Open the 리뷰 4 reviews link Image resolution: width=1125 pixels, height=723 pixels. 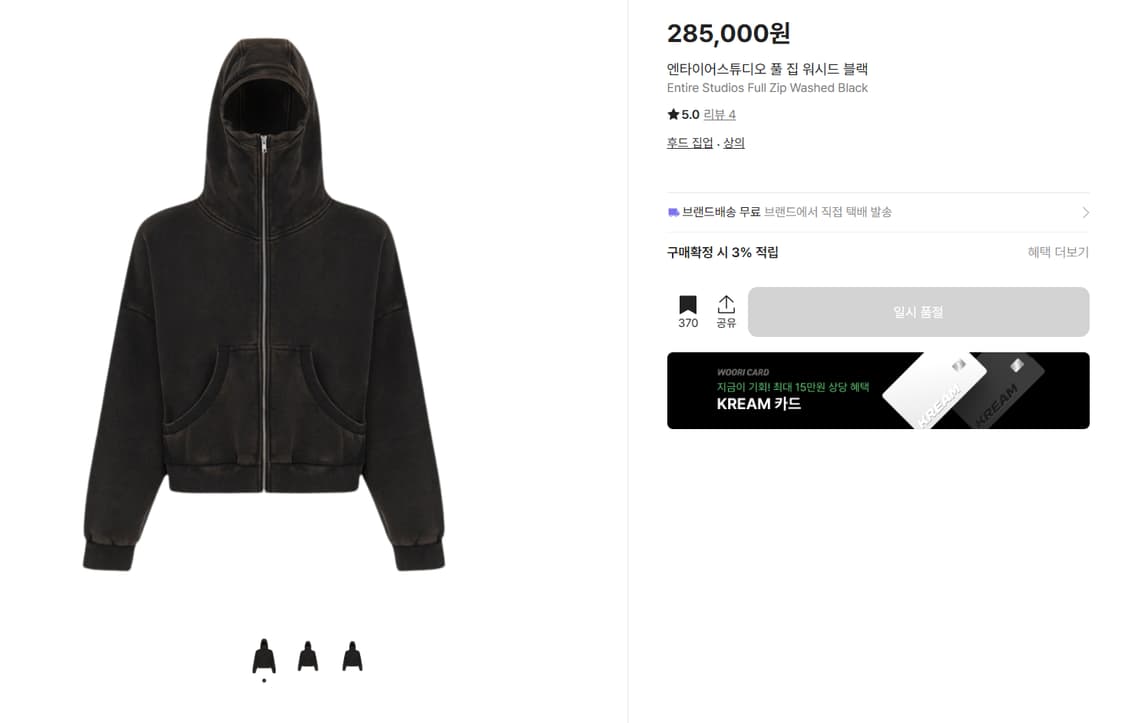coord(719,115)
